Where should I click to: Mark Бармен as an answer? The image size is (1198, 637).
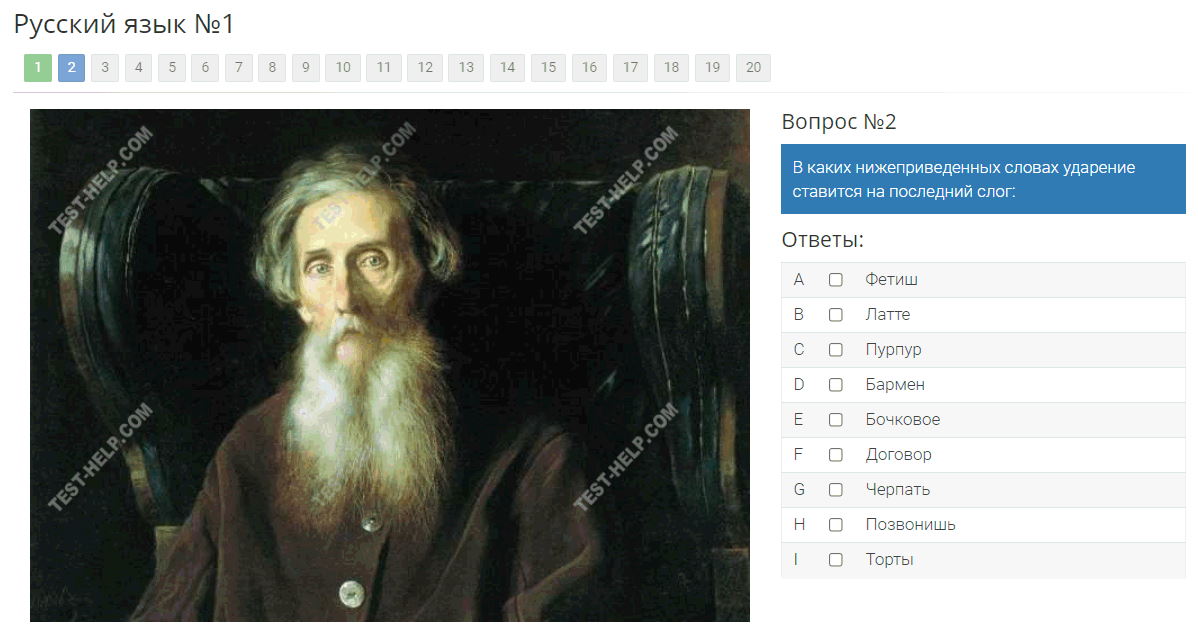[836, 385]
